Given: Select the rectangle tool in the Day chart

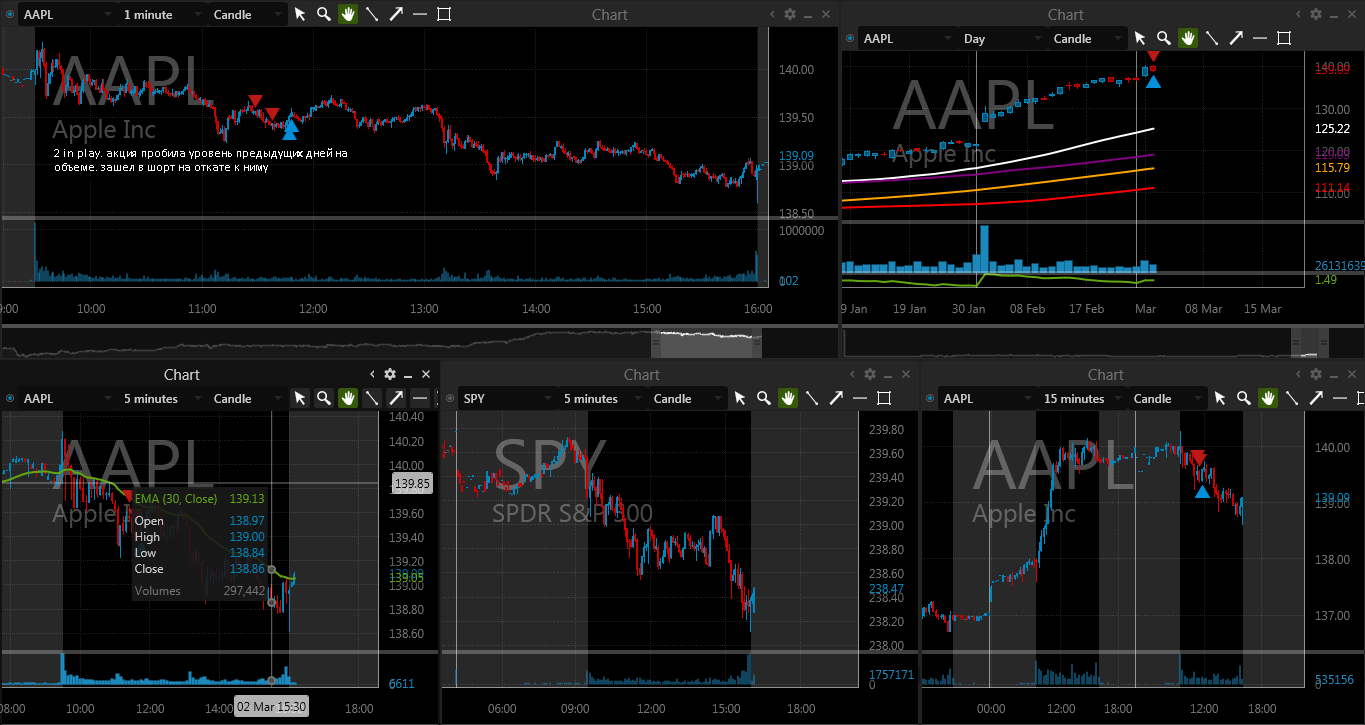Looking at the screenshot, I should coord(1284,38).
